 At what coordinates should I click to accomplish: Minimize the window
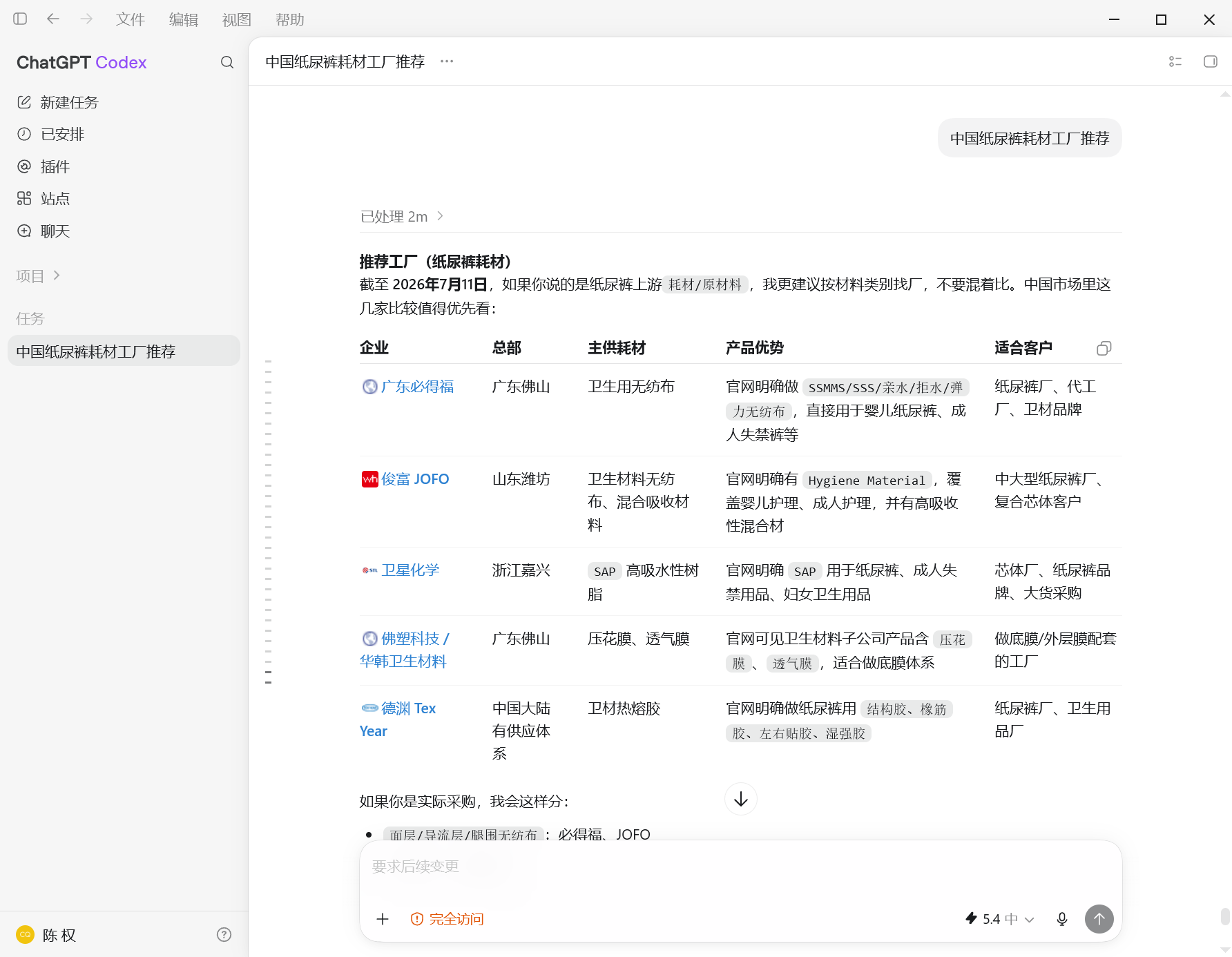coord(1114,19)
